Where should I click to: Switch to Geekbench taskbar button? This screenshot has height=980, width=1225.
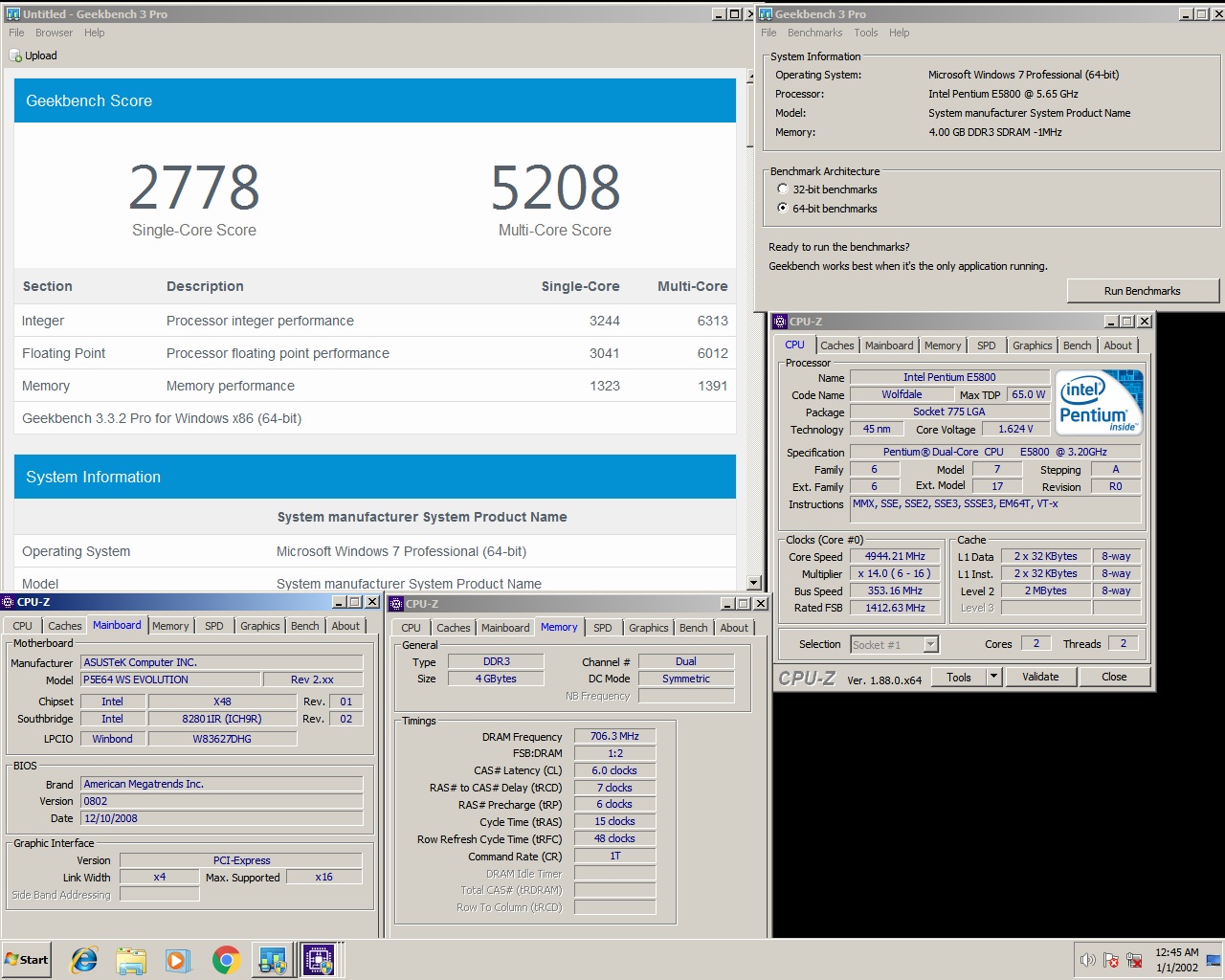tap(273, 959)
